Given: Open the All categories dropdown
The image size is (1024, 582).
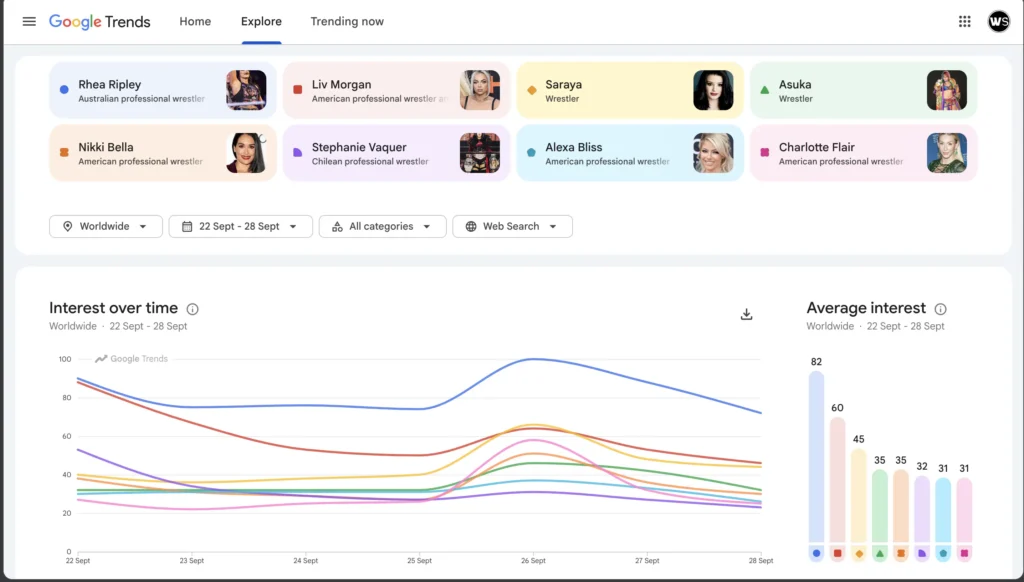Looking at the screenshot, I should (383, 227).
